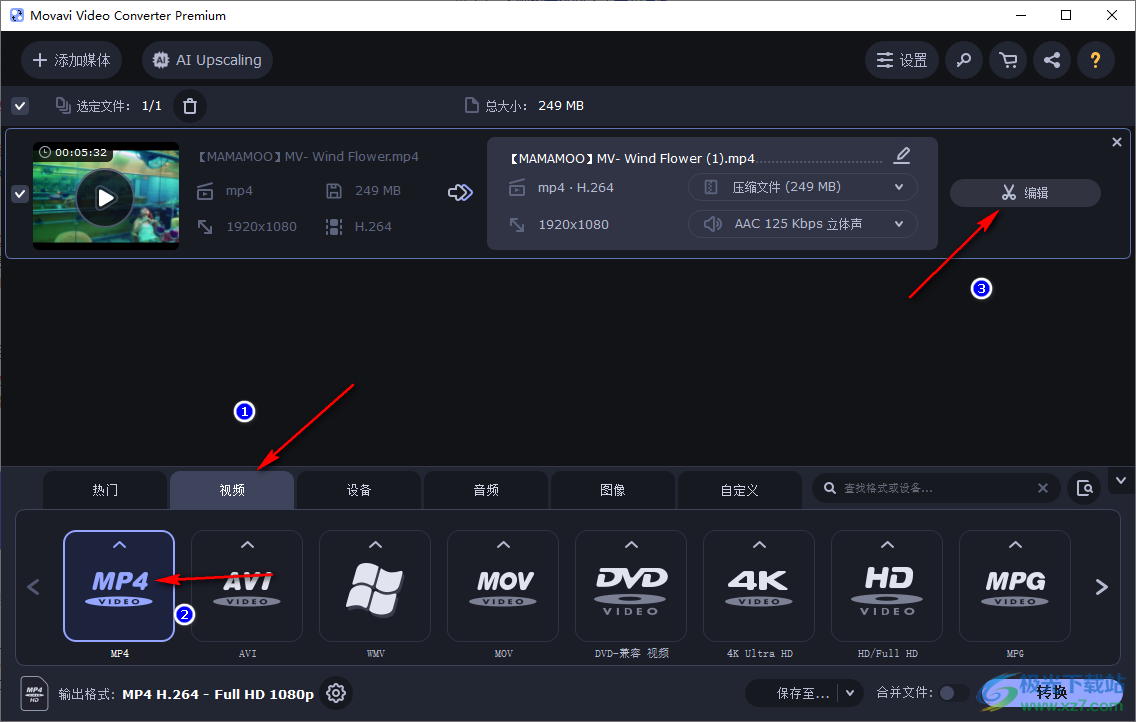Click the convert arrow between source and output
The height and width of the screenshot is (722, 1136).
pos(460,192)
